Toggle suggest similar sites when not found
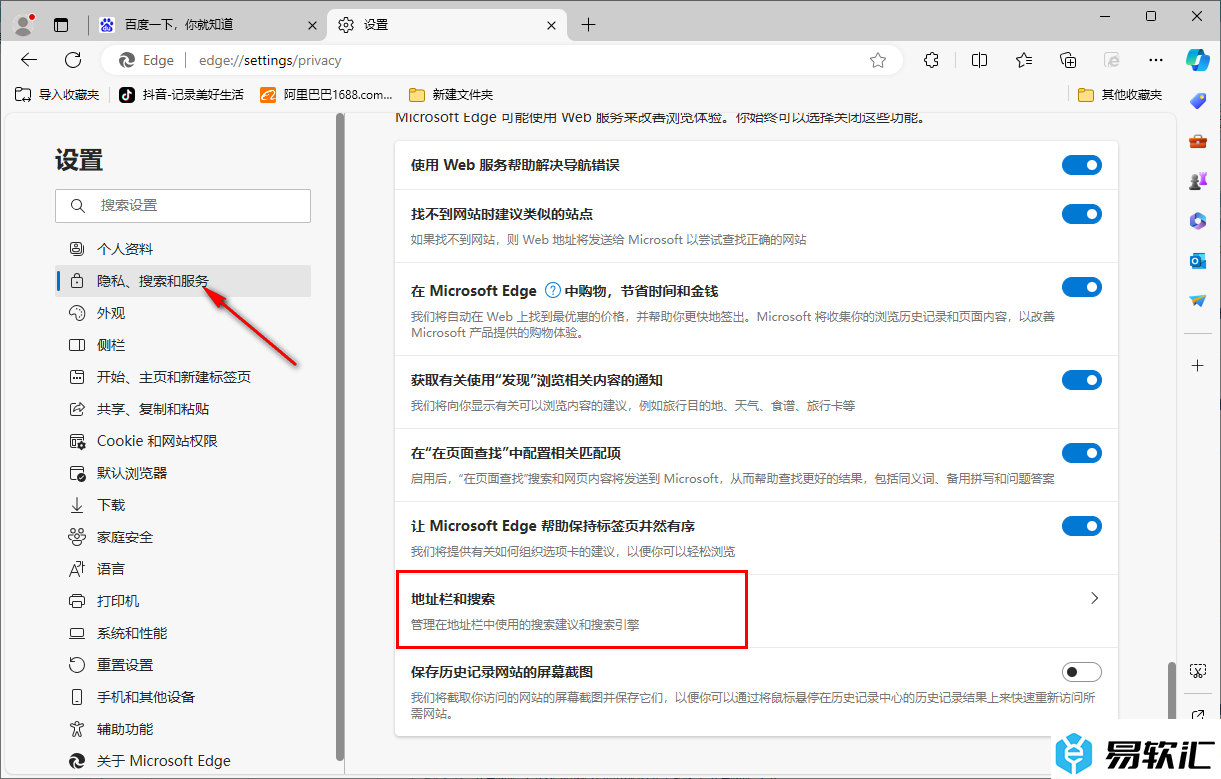Viewport: 1221px width, 779px height. [x=1082, y=214]
